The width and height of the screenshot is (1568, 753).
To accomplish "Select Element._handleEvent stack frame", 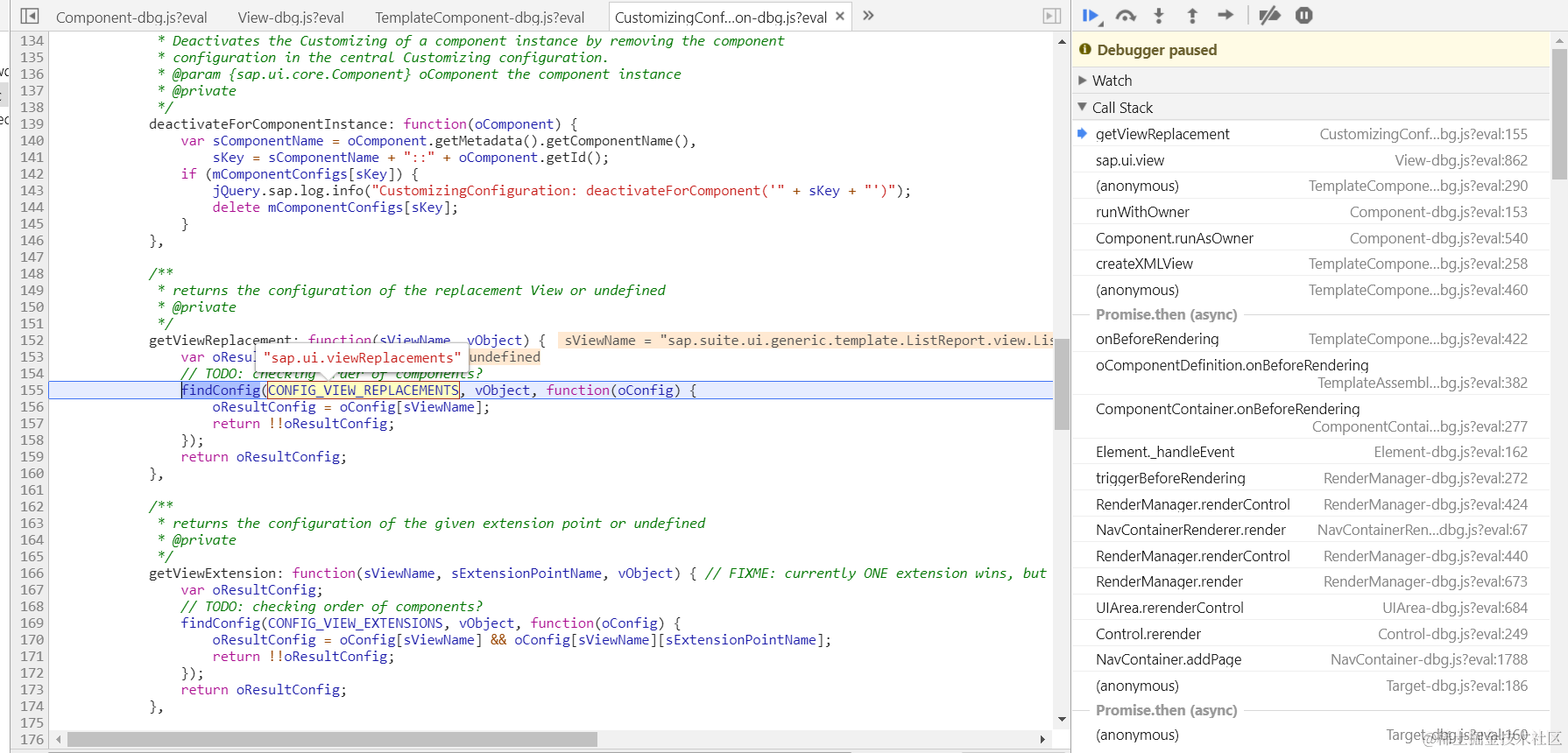I will click(x=1311, y=452).
